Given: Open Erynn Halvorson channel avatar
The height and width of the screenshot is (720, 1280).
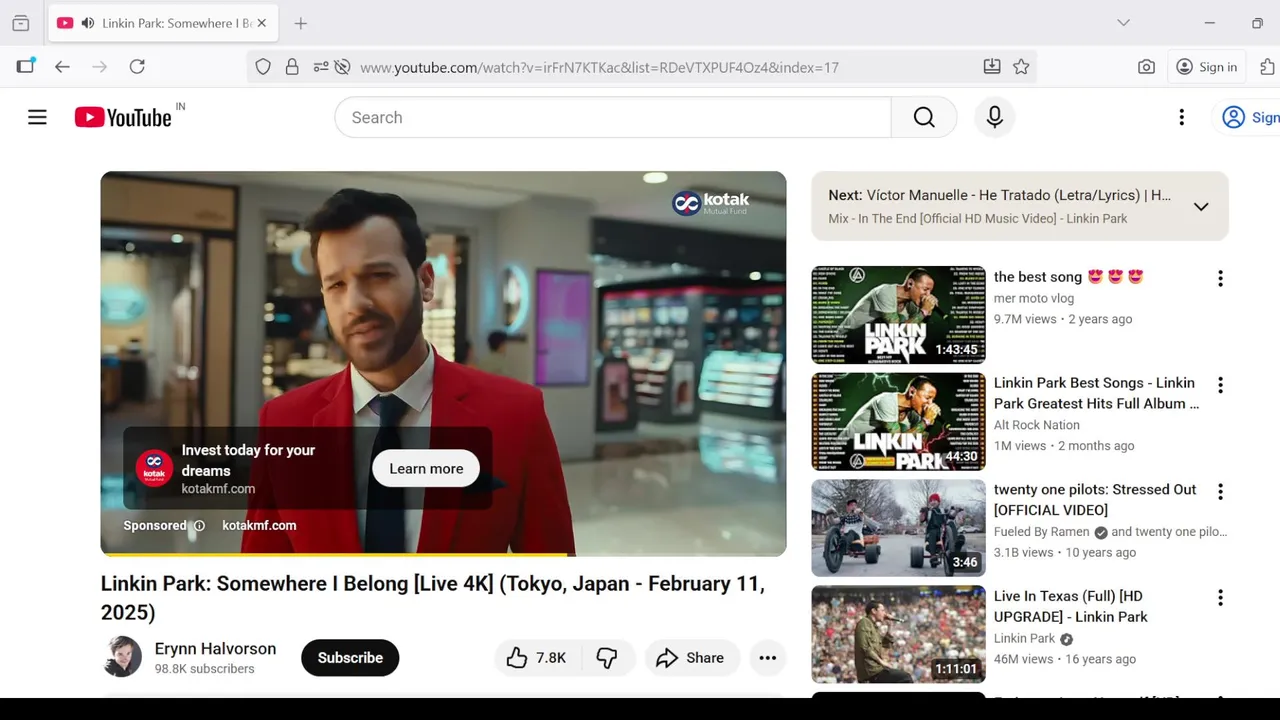Looking at the screenshot, I should click(x=122, y=657).
